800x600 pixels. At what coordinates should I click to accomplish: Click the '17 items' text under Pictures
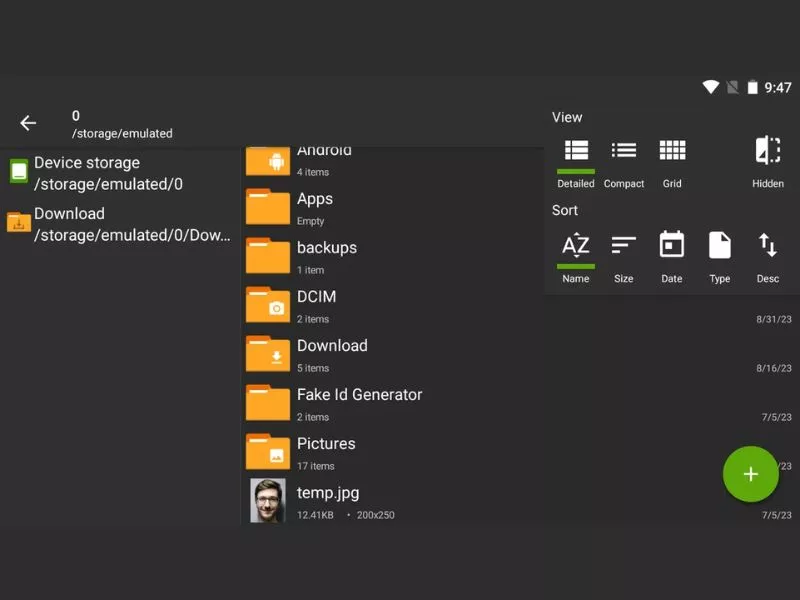click(x=316, y=466)
